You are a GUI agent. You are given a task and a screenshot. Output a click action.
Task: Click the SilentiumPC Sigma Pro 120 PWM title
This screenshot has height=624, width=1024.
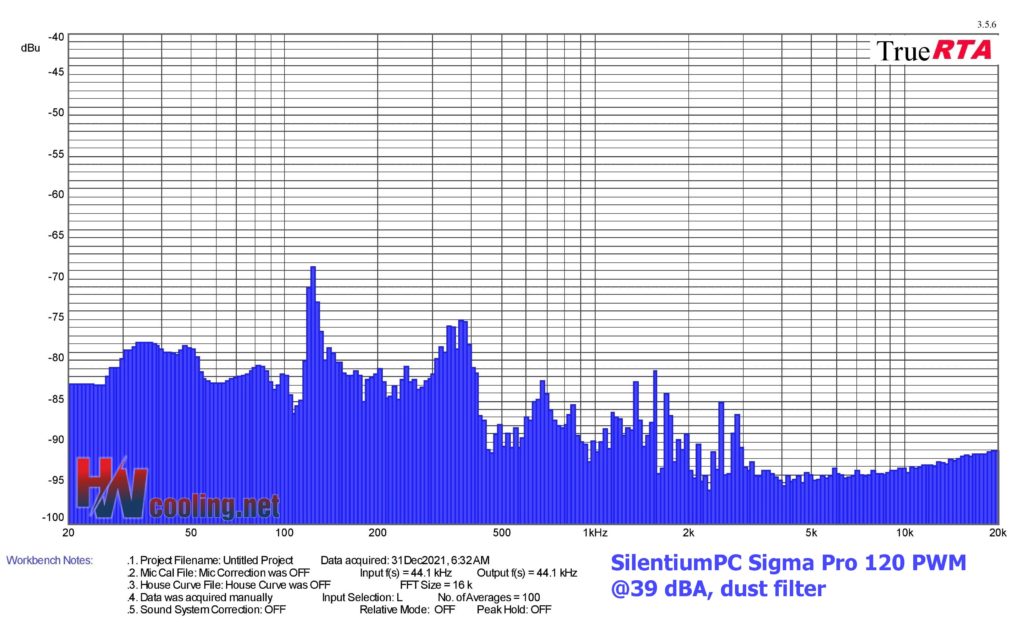click(788, 563)
